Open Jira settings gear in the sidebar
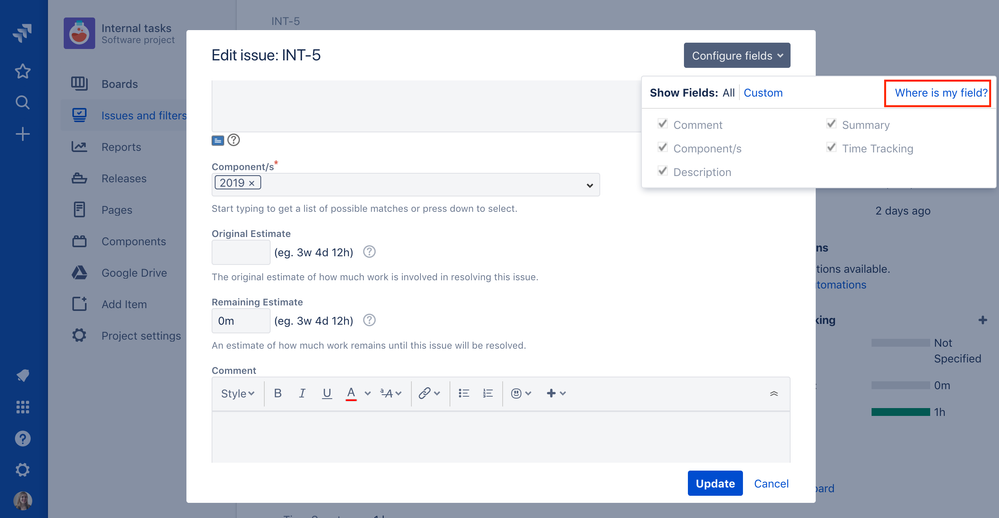Image resolution: width=999 pixels, height=518 pixels. coord(22,470)
